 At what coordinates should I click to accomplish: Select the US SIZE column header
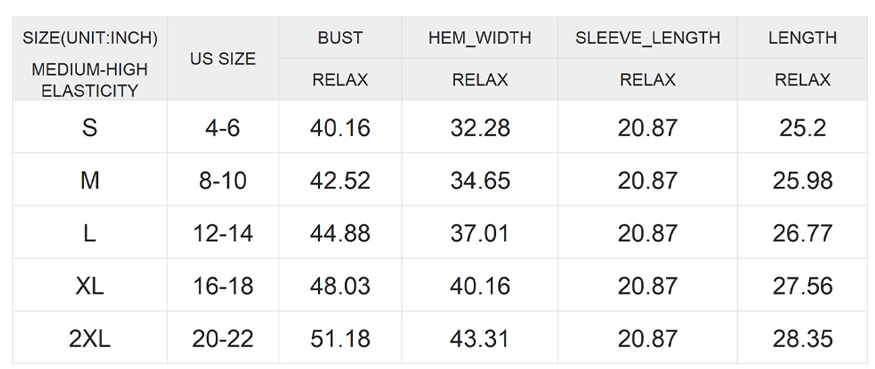click(x=223, y=59)
